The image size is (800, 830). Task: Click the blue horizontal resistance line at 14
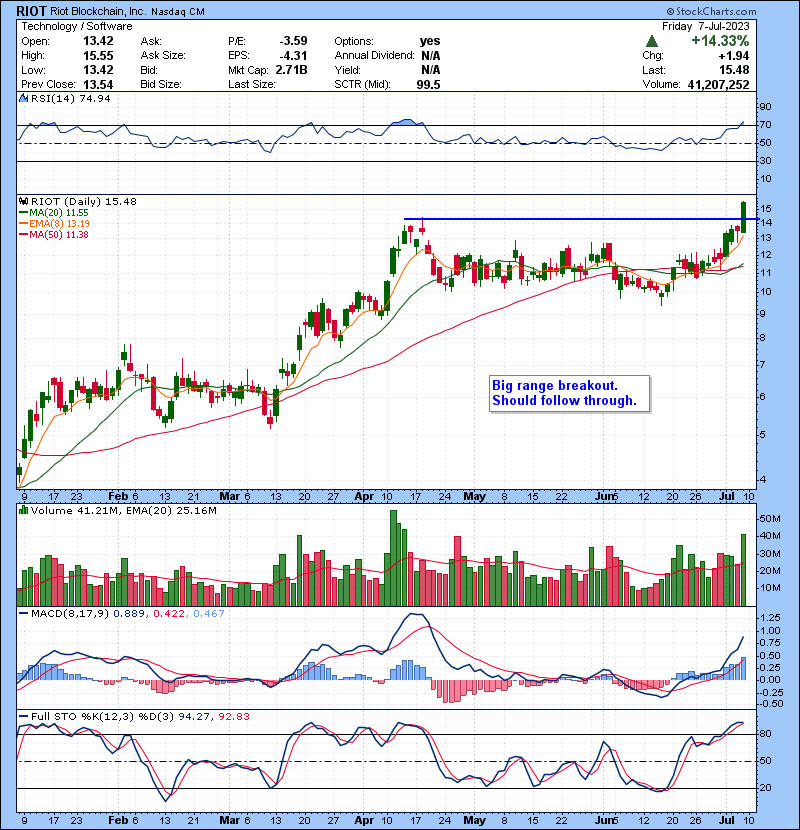[x=581, y=219]
